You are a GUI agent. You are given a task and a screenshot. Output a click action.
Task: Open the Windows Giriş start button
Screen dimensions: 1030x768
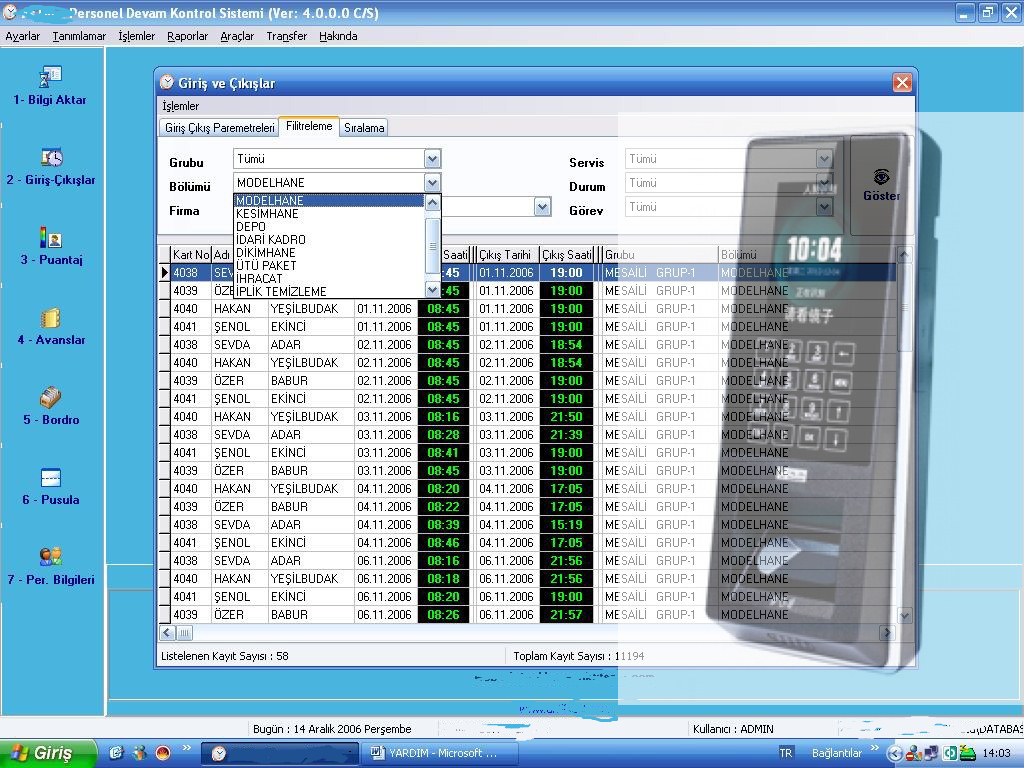[48, 753]
